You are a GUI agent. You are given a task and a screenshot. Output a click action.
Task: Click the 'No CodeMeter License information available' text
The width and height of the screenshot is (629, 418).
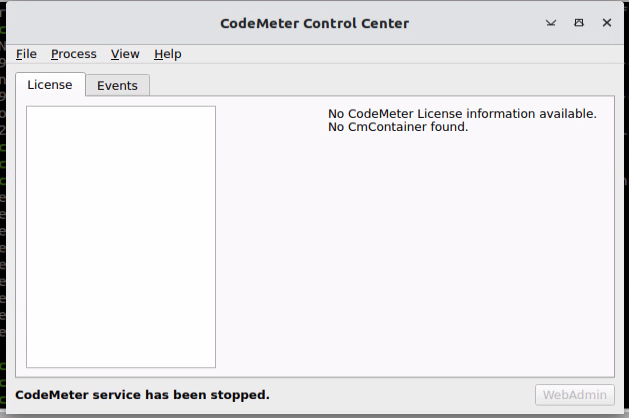click(462, 114)
